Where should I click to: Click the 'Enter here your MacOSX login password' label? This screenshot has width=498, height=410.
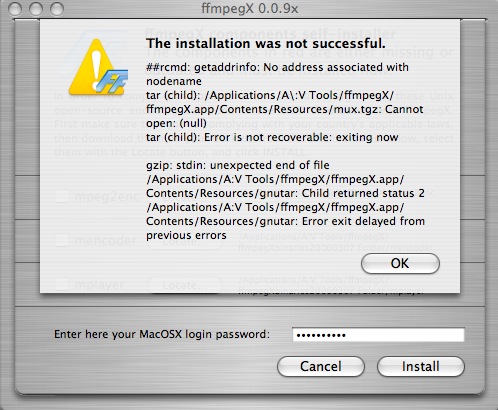point(162,334)
